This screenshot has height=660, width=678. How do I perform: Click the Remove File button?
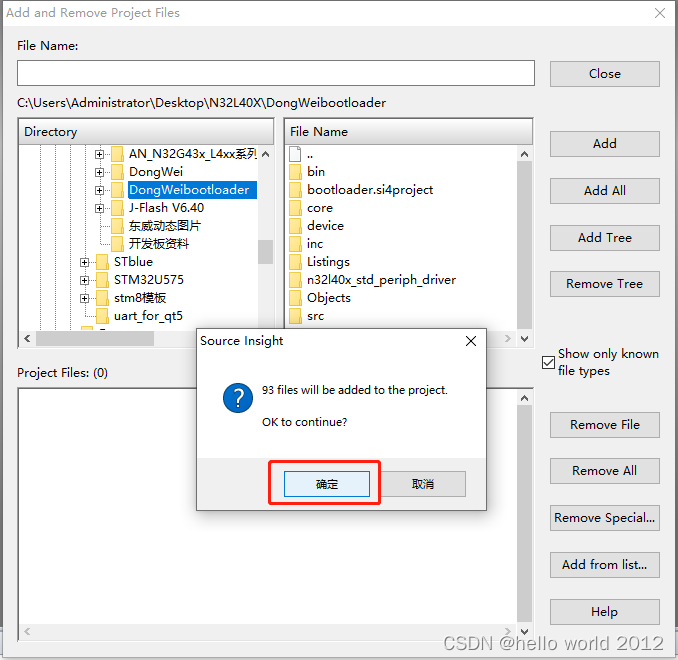604,425
